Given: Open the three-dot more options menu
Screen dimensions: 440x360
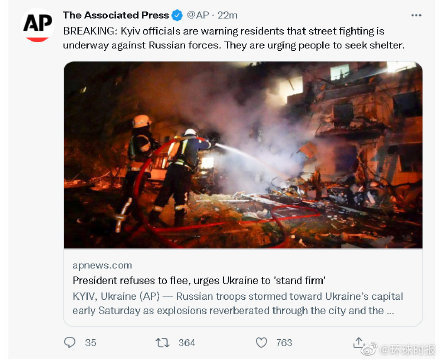Looking at the screenshot, I should 416,15.
